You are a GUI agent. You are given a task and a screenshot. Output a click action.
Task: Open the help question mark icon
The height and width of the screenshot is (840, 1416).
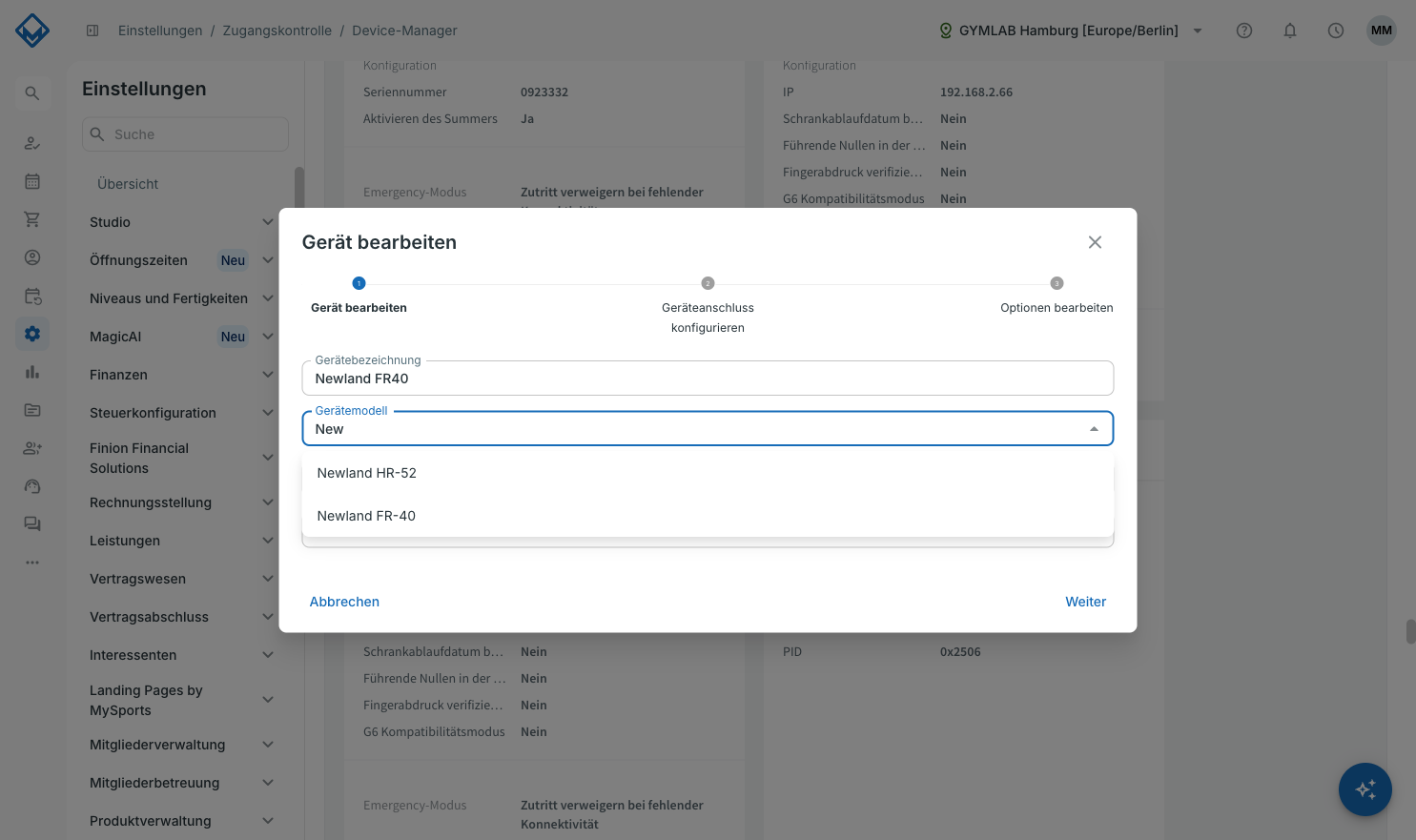point(1244,31)
